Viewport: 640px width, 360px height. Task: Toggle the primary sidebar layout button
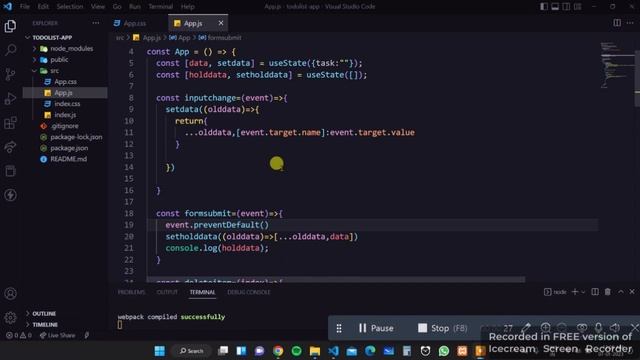click(x=544, y=7)
